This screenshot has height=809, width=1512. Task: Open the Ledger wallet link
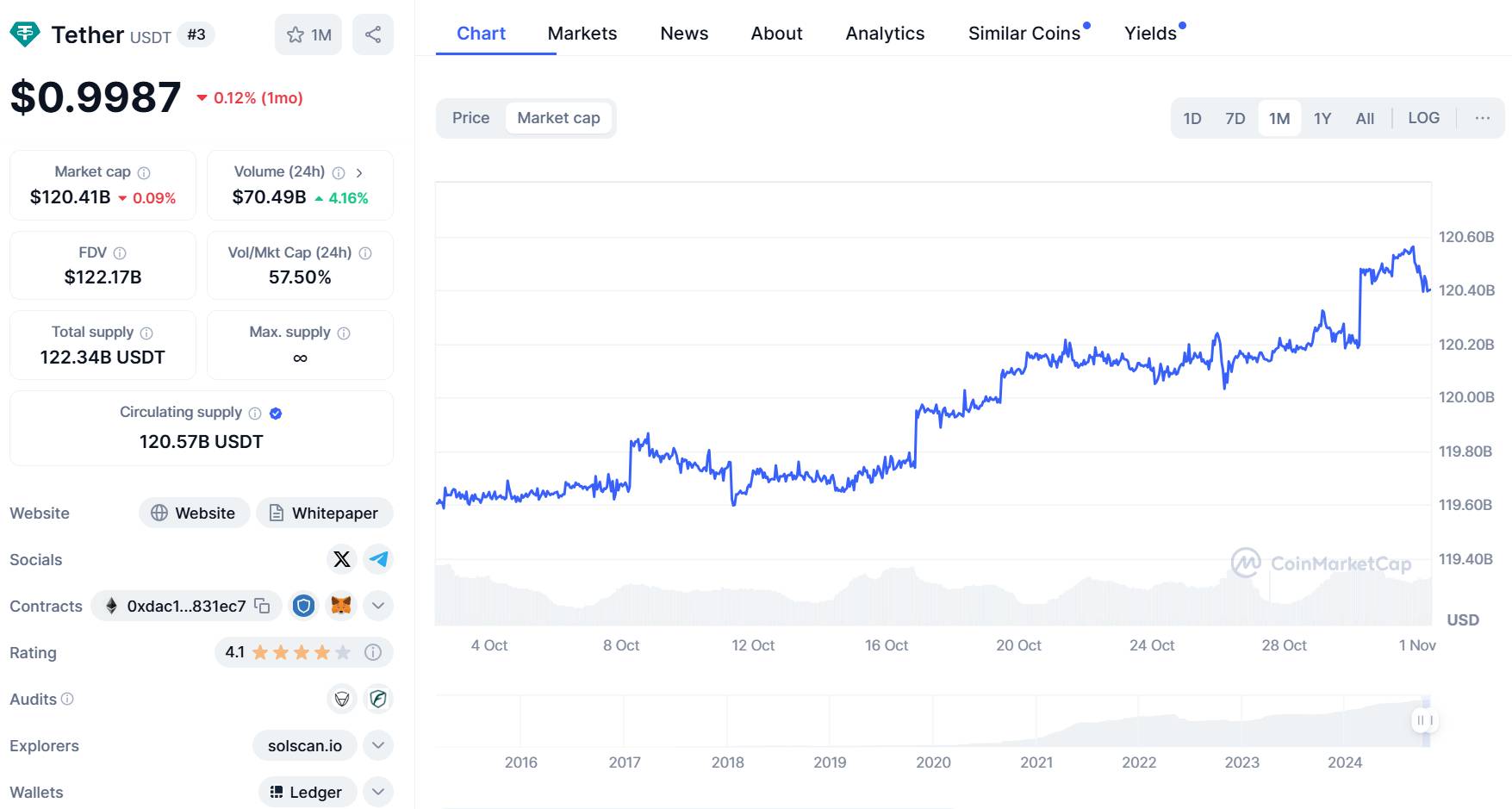tap(308, 792)
